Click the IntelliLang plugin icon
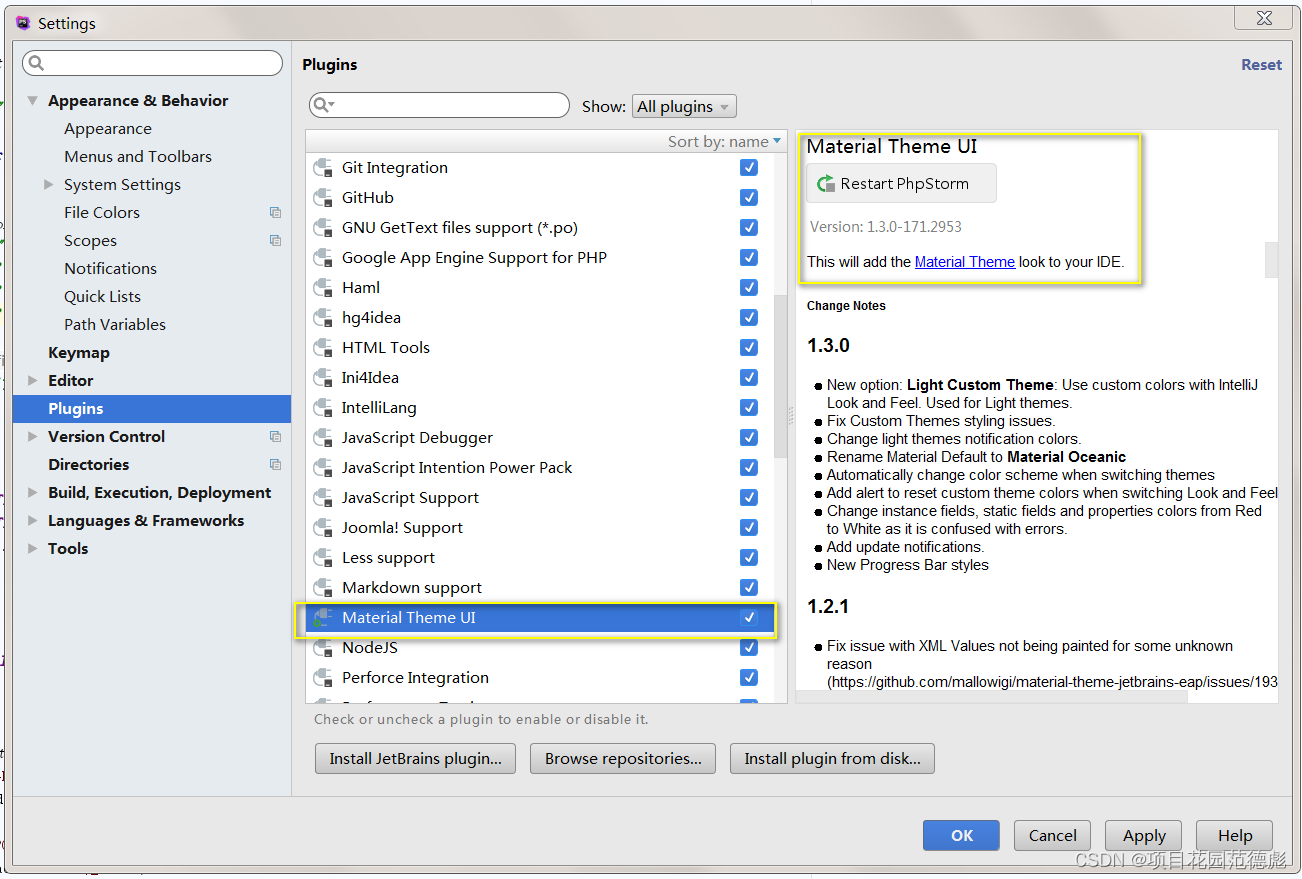 [x=323, y=408]
